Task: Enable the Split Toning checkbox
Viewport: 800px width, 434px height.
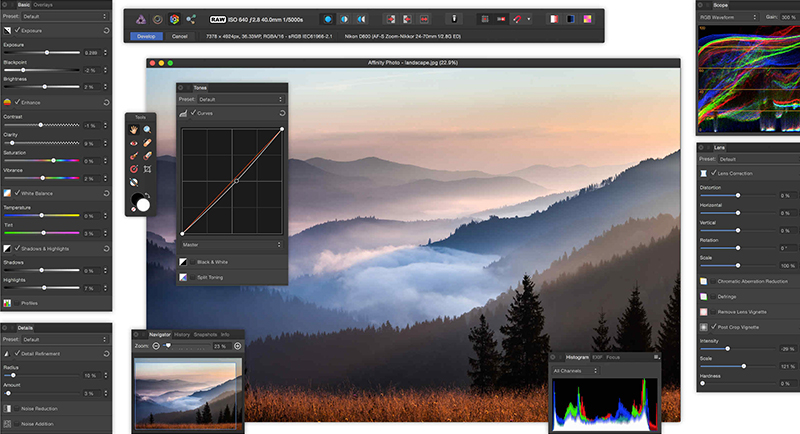Action: (x=193, y=277)
